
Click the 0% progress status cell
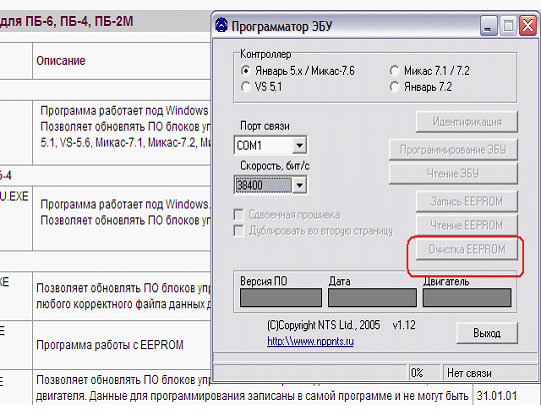[x=424, y=373]
